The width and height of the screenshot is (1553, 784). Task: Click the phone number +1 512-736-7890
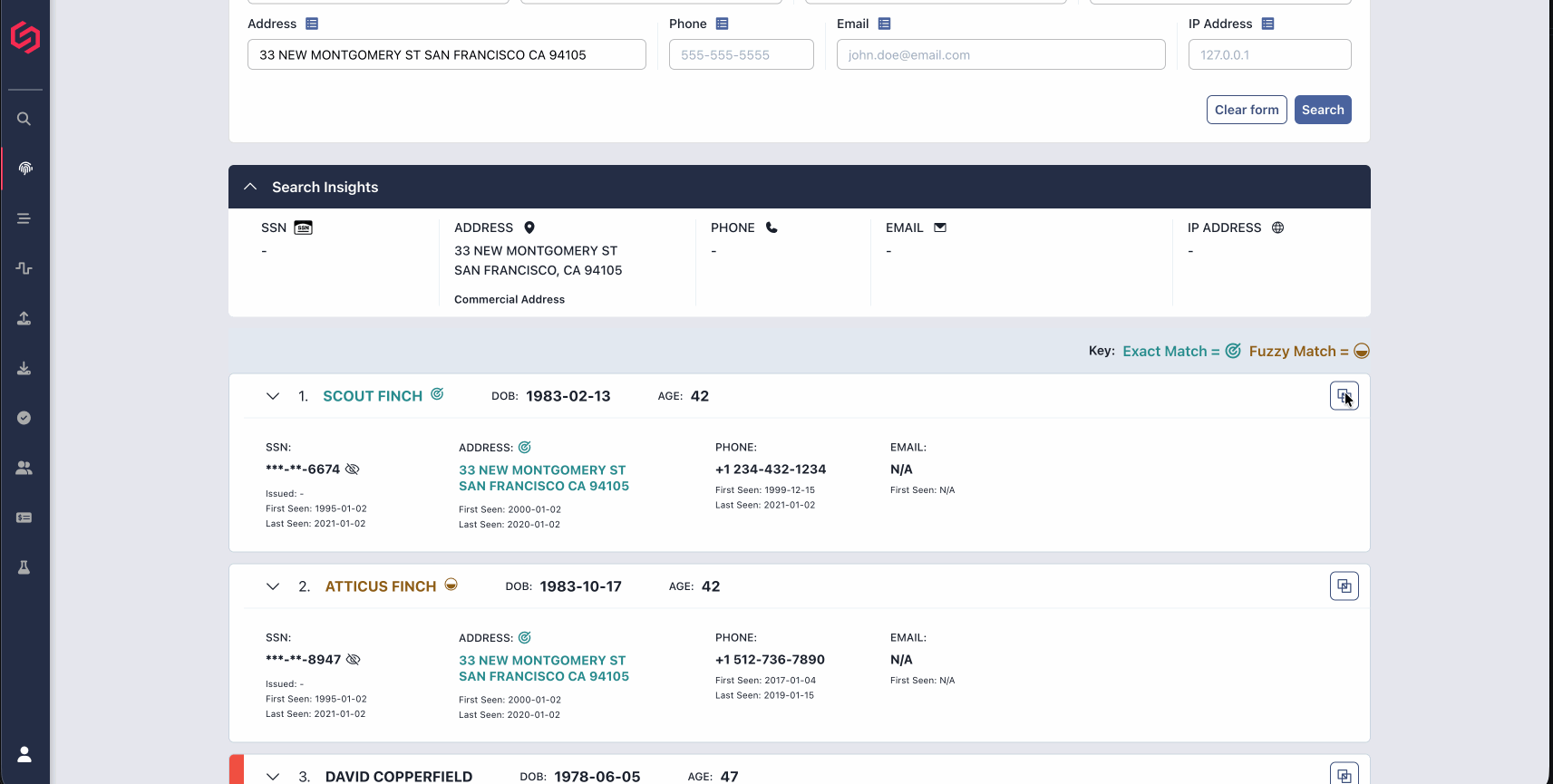[x=770, y=660]
